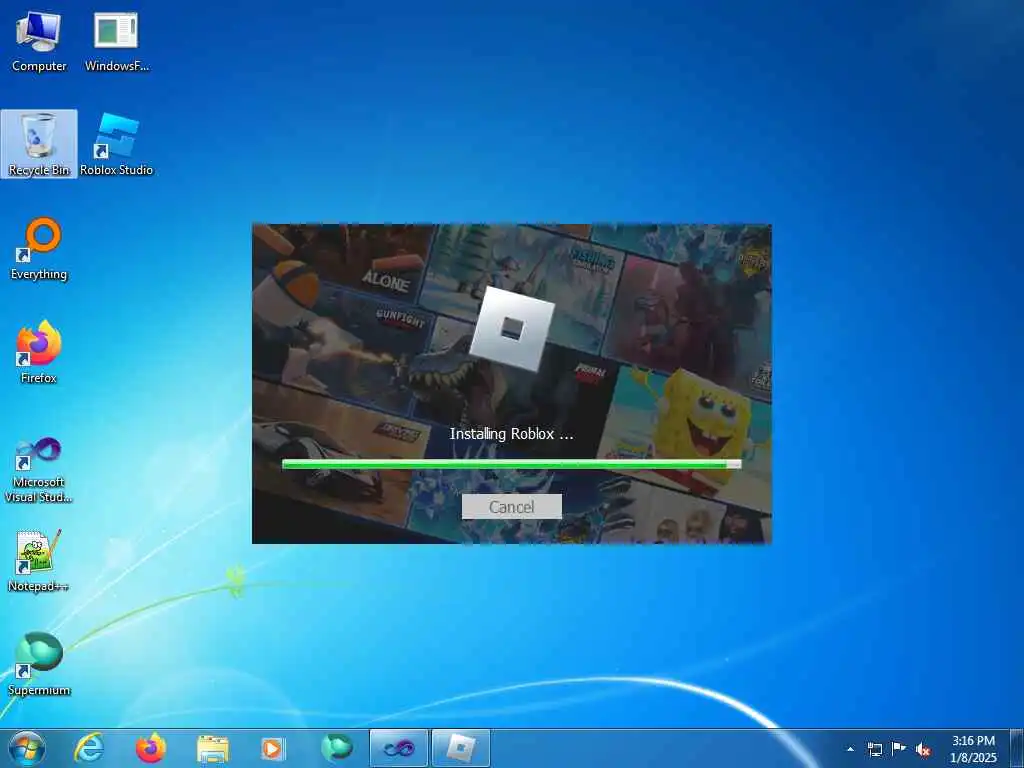Select the Recycle Bin desktop icon
Screen dimensions: 1024x768
pos(39,144)
